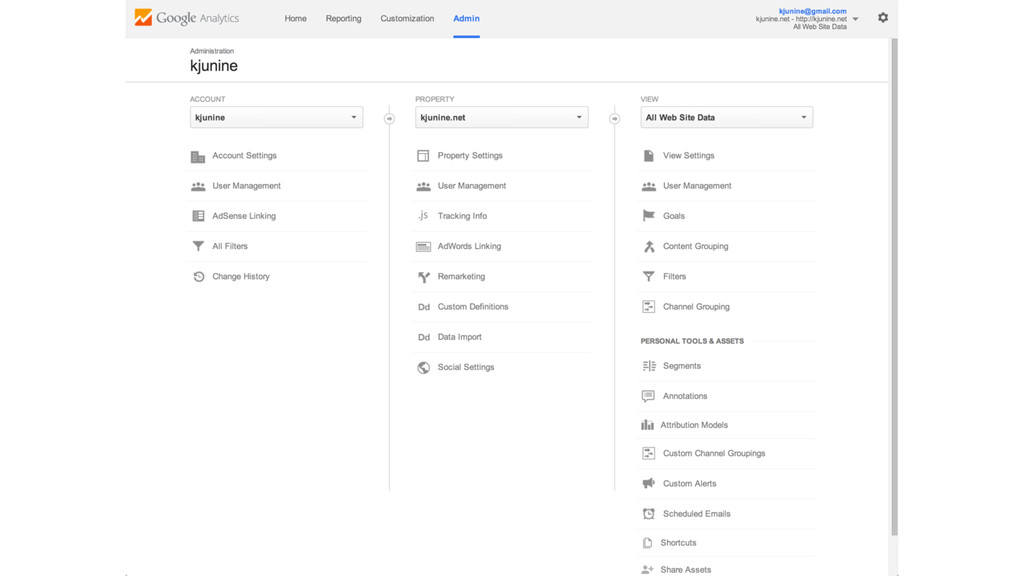Image resolution: width=1024 pixels, height=576 pixels.
Task: Click the kjunine@gmail.com email link
Action: click(x=812, y=11)
